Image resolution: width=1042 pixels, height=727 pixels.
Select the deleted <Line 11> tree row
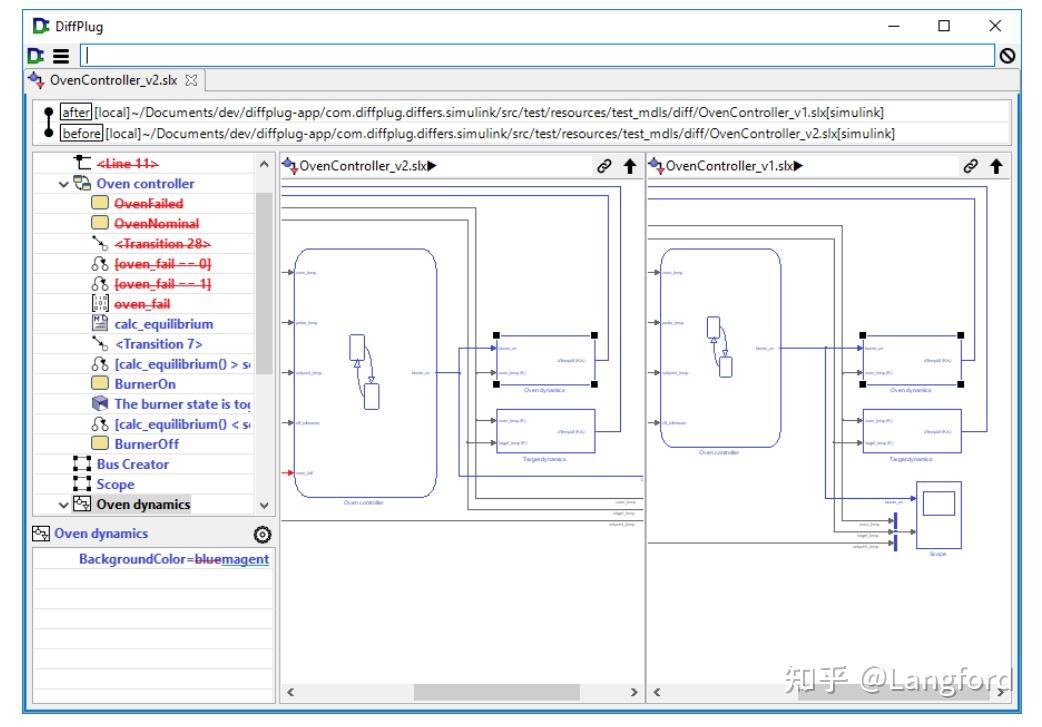pyautogui.click(x=128, y=163)
